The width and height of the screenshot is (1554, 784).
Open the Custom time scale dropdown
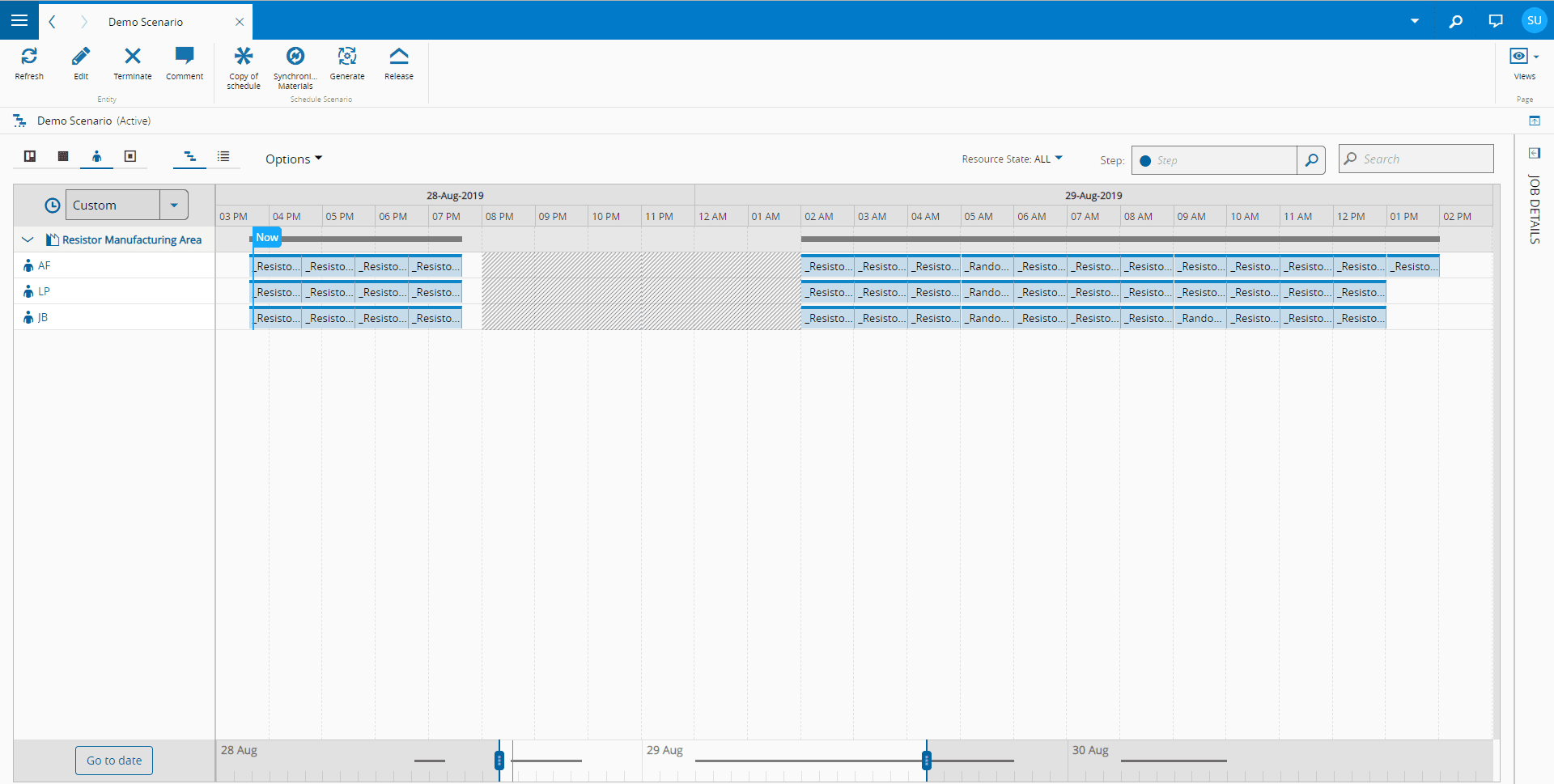click(x=174, y=206)
